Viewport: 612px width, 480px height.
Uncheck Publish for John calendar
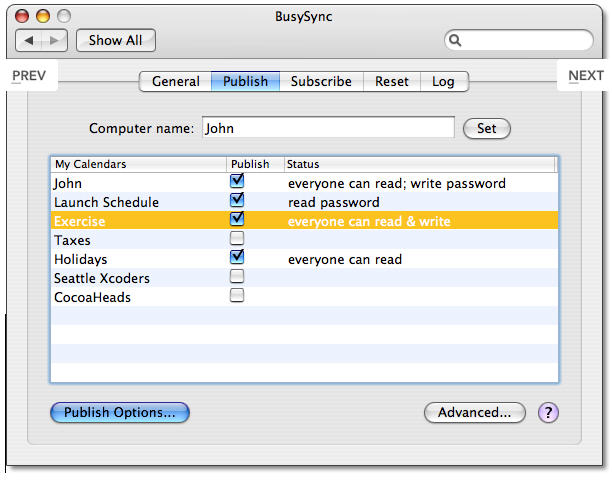point(237,181)
